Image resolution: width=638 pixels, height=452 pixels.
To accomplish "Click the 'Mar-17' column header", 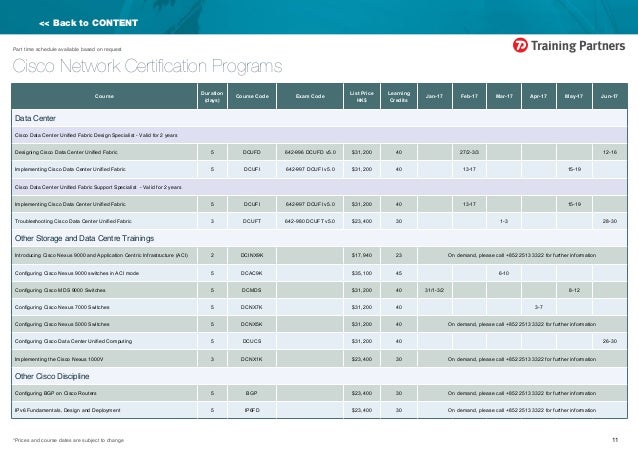I will point(504,96).
